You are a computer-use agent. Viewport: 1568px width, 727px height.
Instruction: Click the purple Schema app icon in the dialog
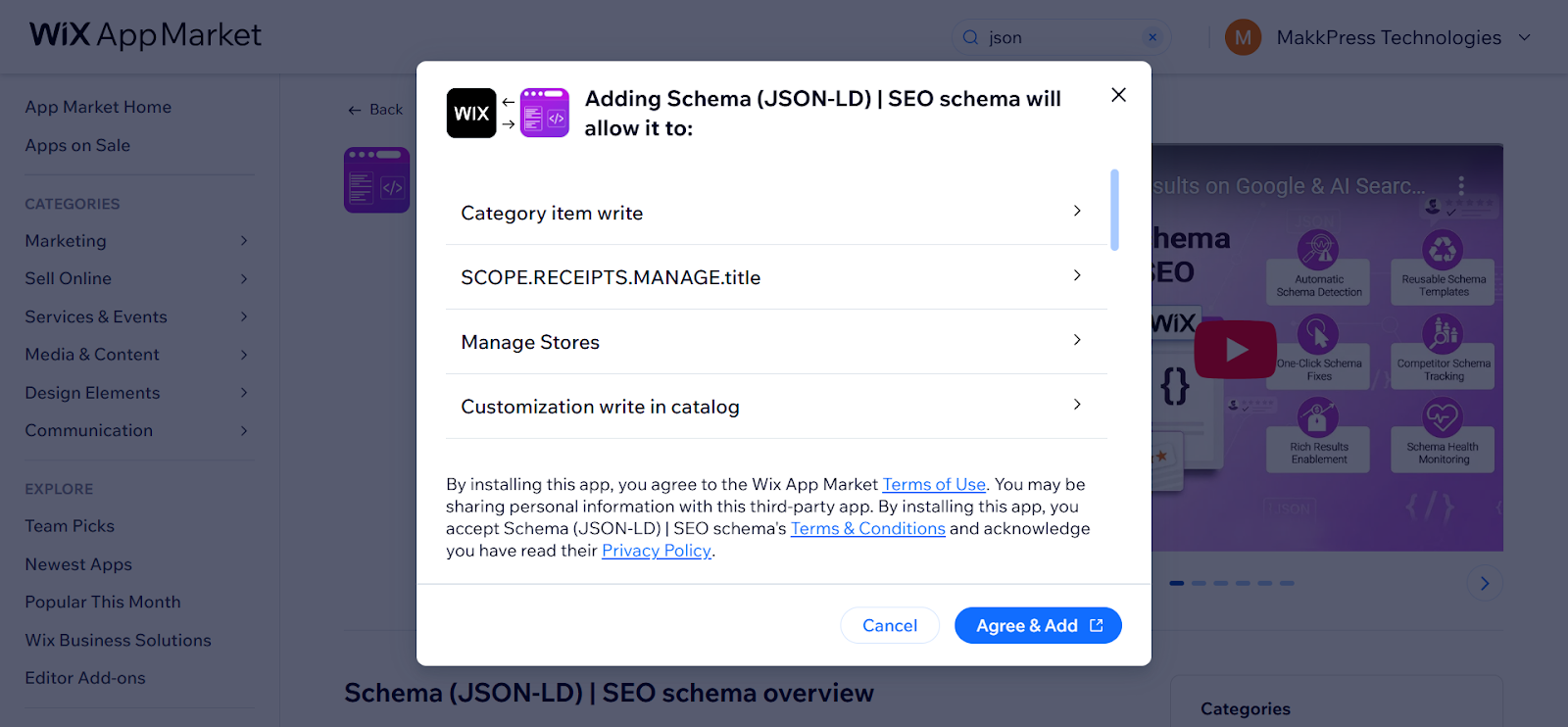pos(545,114)
